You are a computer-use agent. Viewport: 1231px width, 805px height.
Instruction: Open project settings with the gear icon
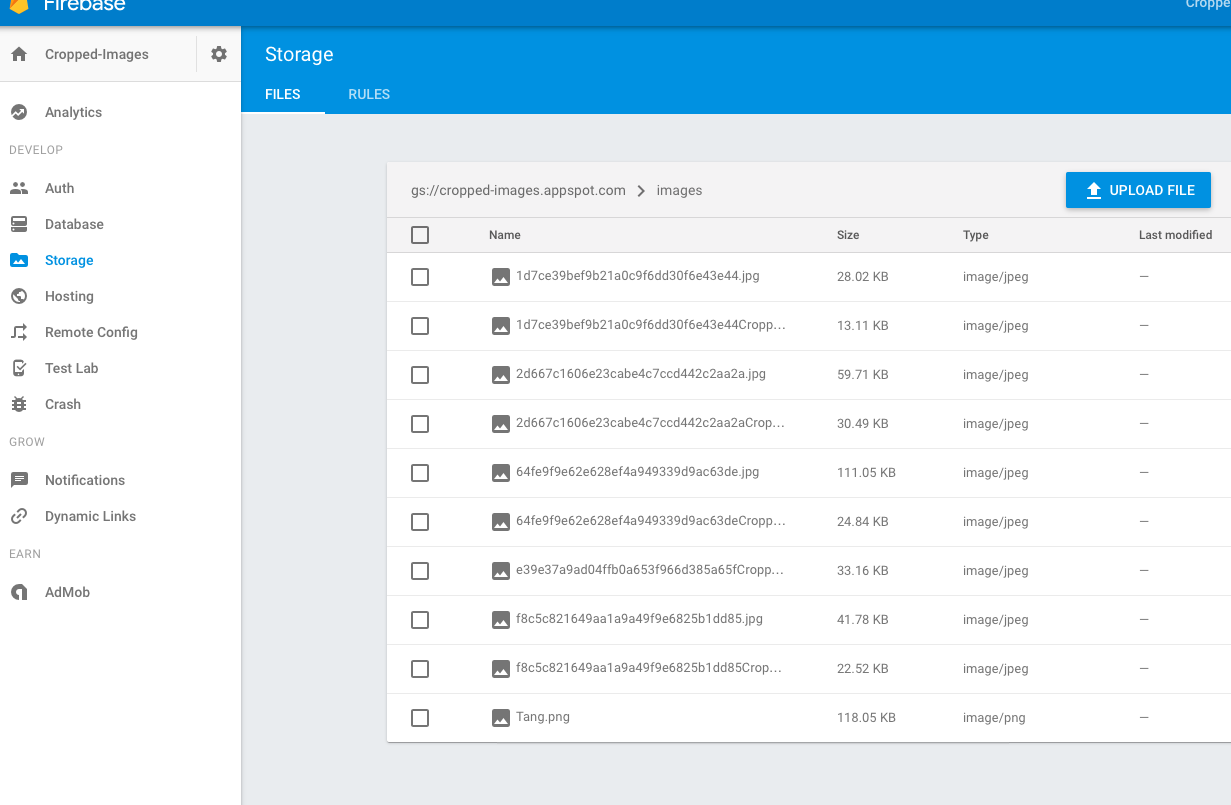tap(218, 54)
